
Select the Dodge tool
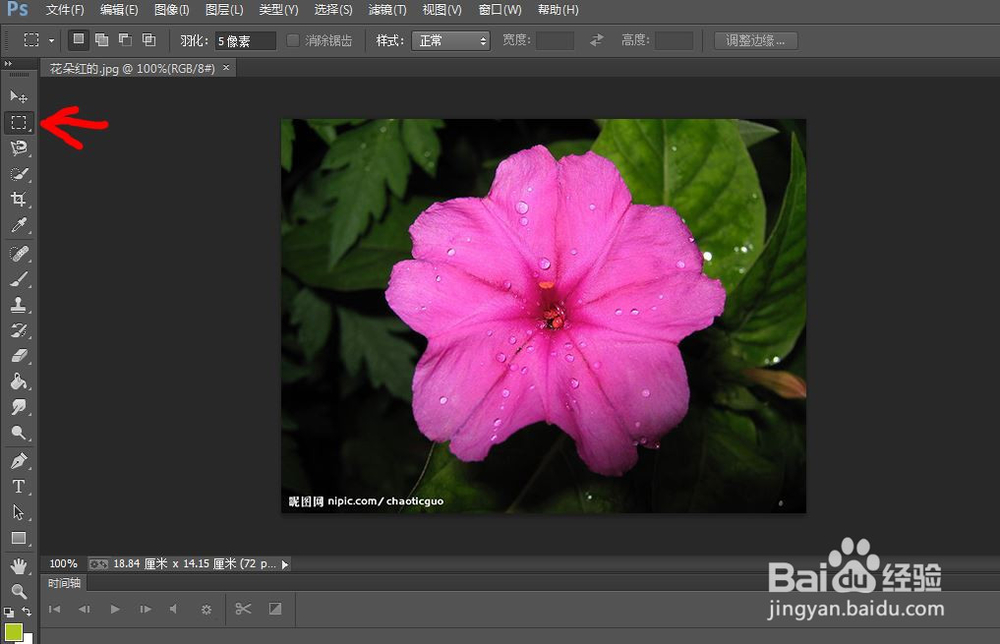pos(18,433)
